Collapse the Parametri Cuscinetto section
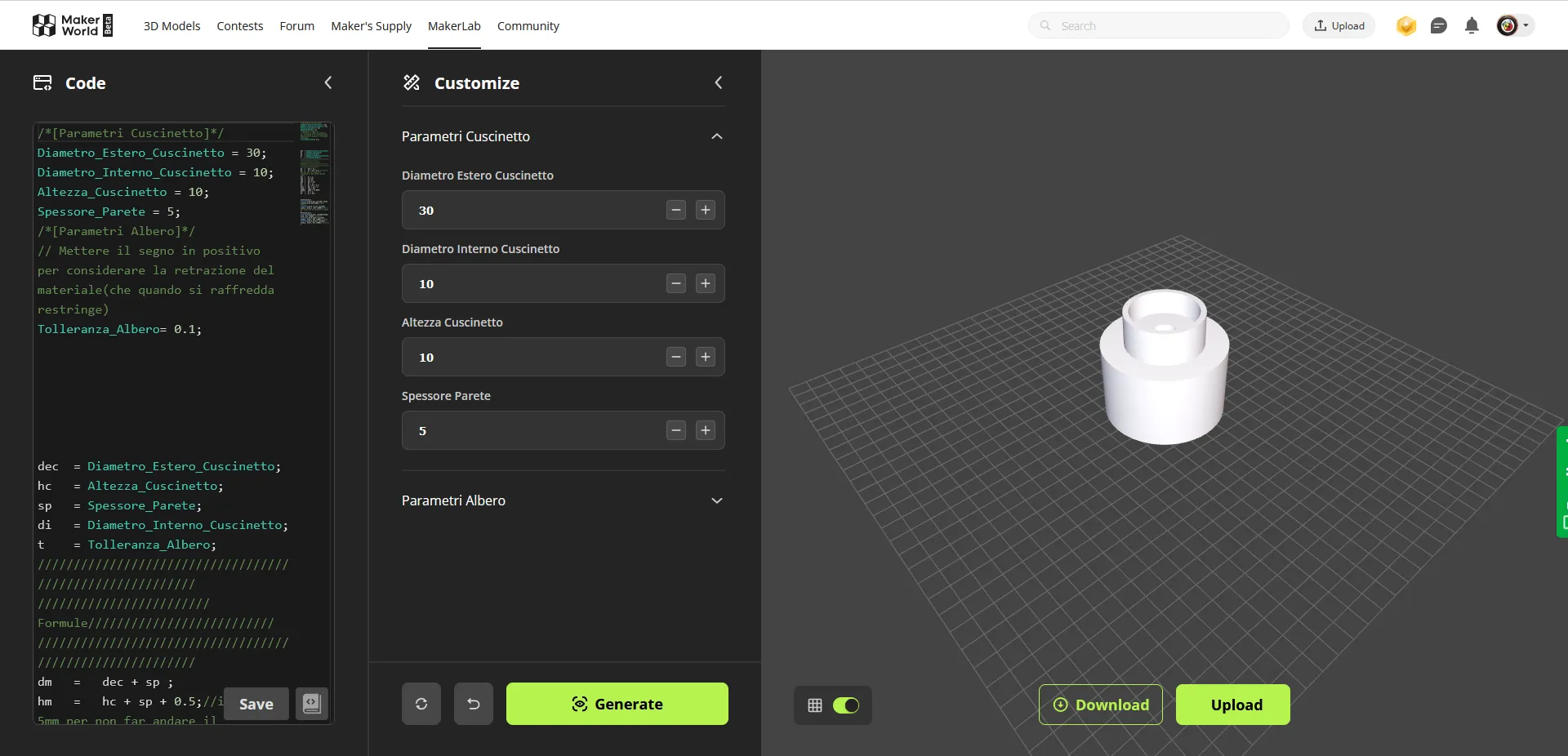 point(717,136)
